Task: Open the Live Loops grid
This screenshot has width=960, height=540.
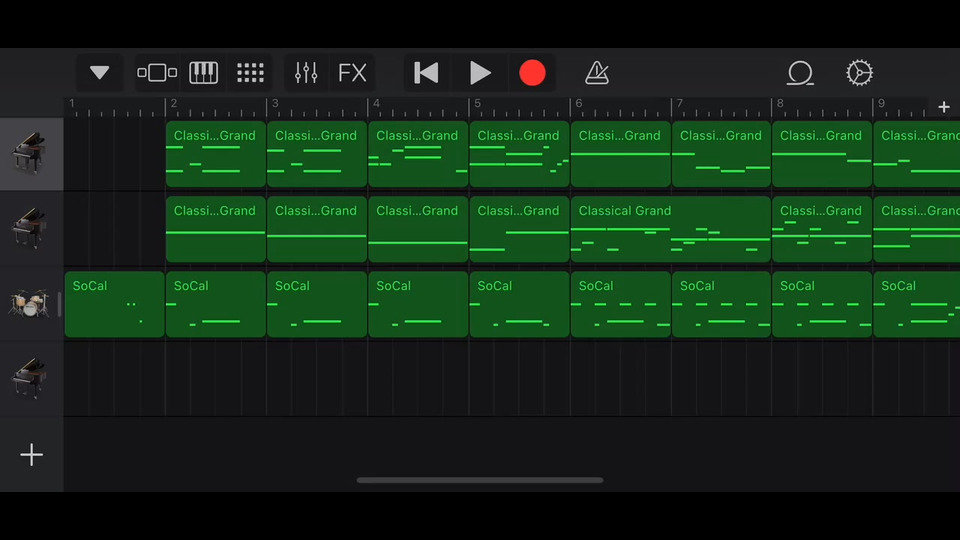Action: (250, 73)
